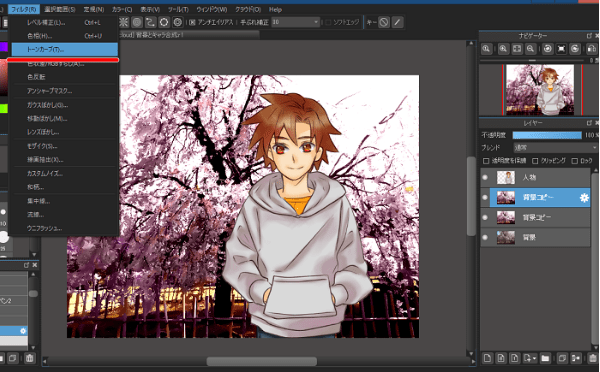Choose モザイク in the filter menu
The image size is (600, 372).
[65, 146]
